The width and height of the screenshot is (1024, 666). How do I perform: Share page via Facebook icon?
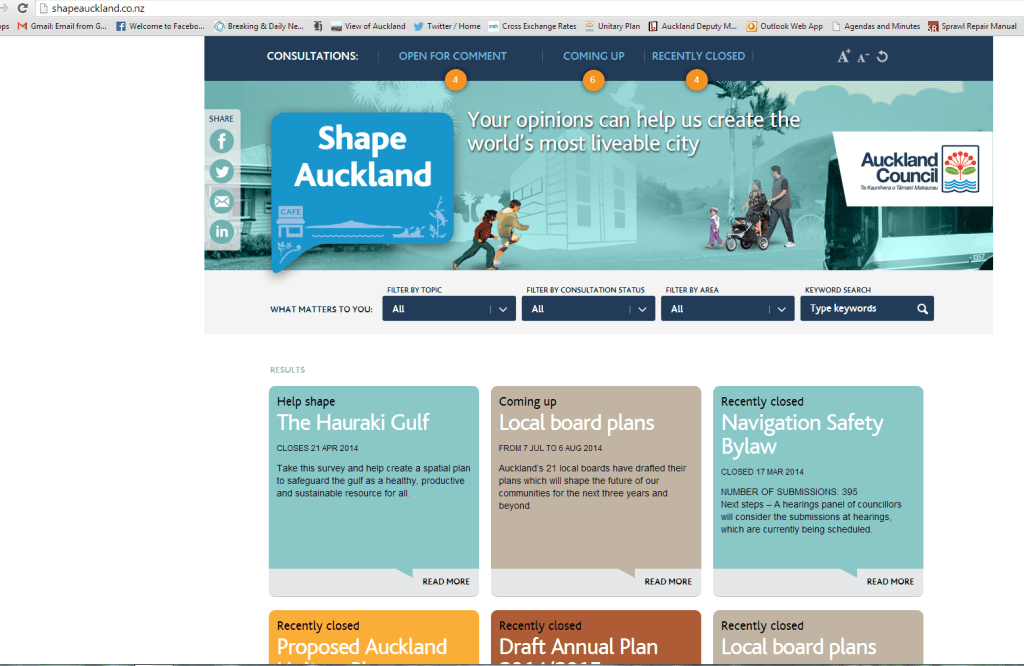(221, 142)
